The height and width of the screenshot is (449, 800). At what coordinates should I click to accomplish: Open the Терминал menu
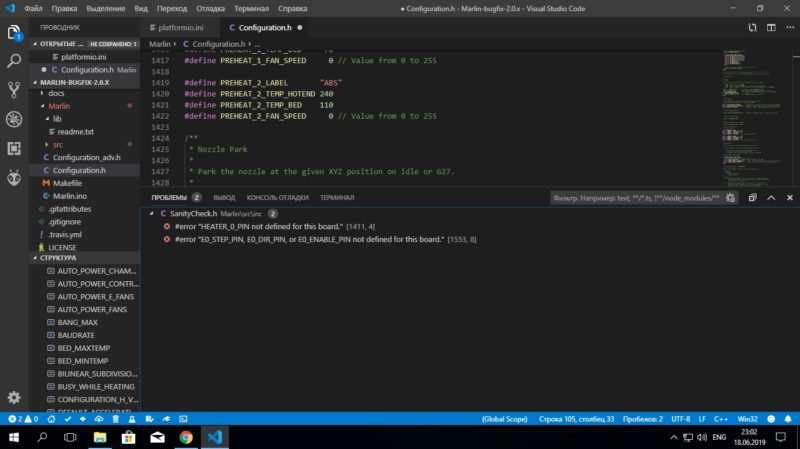tap(252, 9)
